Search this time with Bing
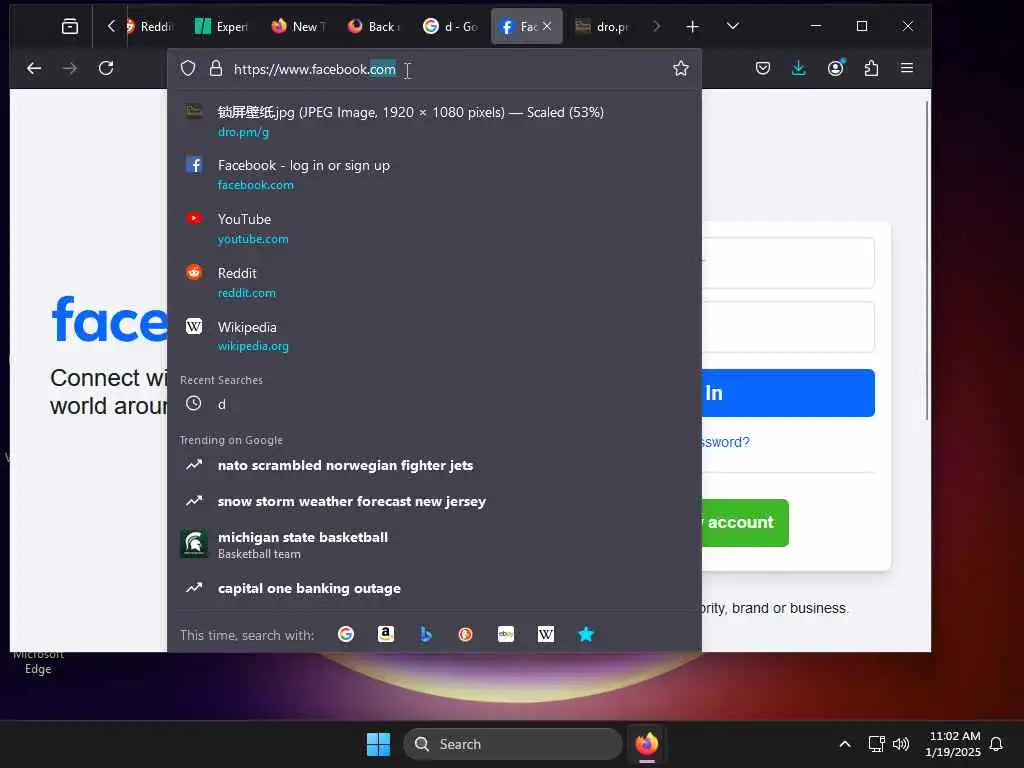This screenshot has width=1024, height=768. click(x=426, y=634)
